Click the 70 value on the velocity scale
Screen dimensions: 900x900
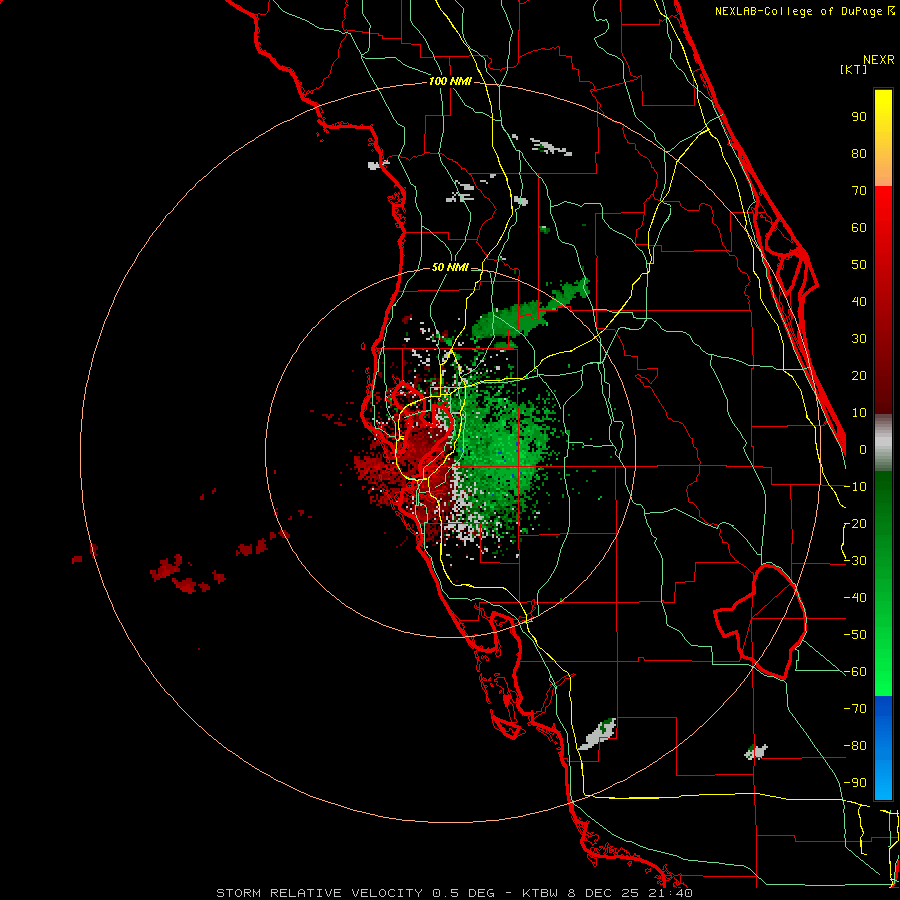[859, 191]
